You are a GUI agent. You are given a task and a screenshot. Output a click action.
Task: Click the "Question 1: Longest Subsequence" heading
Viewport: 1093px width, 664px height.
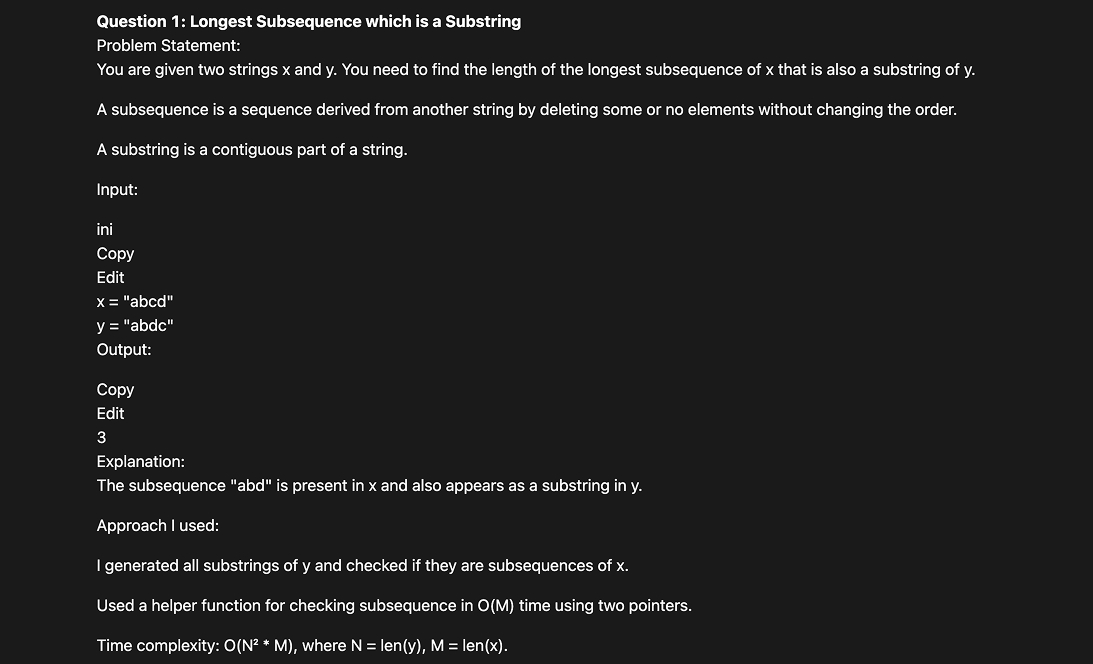pos(309,22)
